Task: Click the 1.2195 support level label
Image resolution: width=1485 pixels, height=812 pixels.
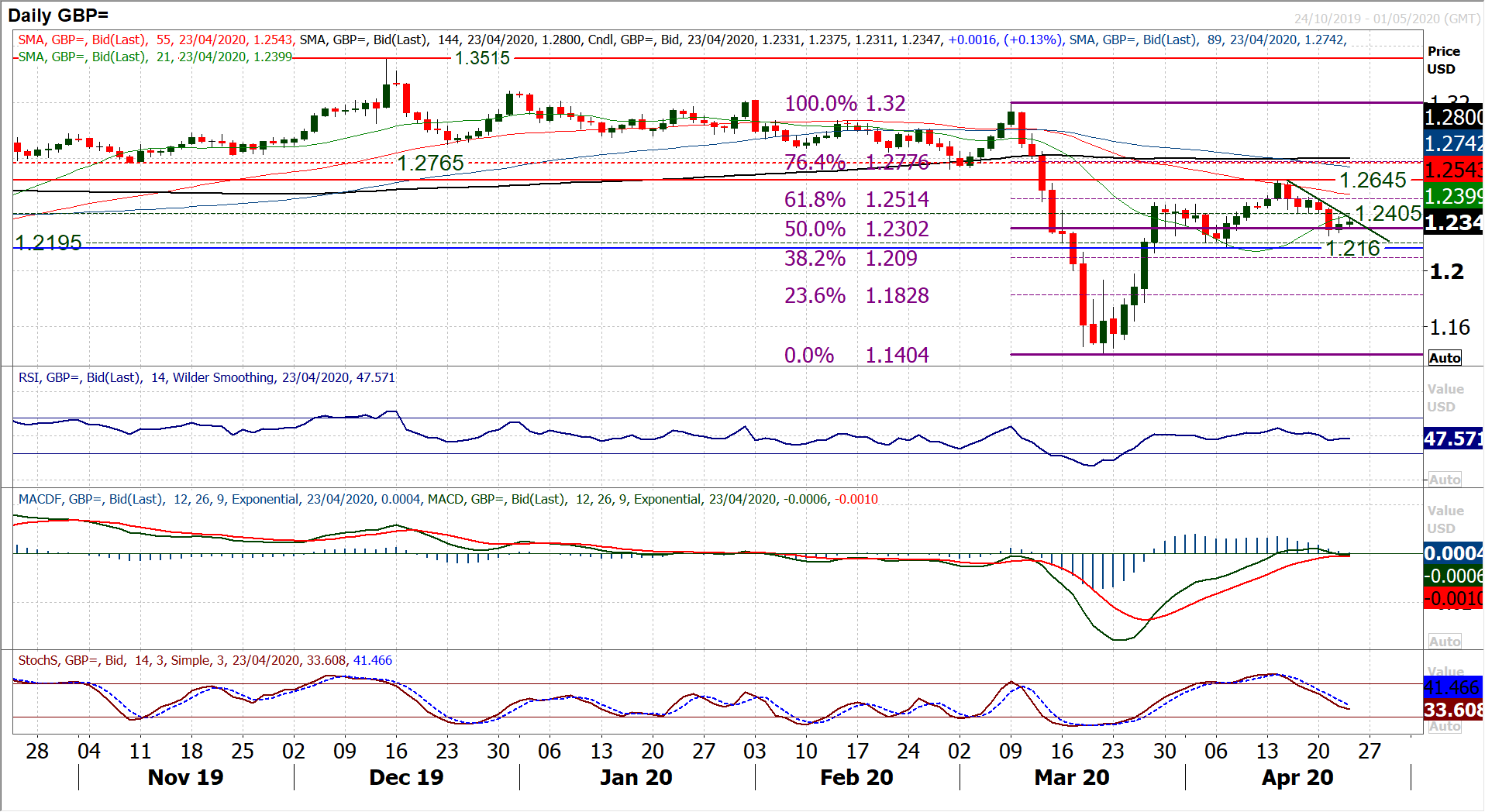Action: pyautogui.click(x=49, y=243)
